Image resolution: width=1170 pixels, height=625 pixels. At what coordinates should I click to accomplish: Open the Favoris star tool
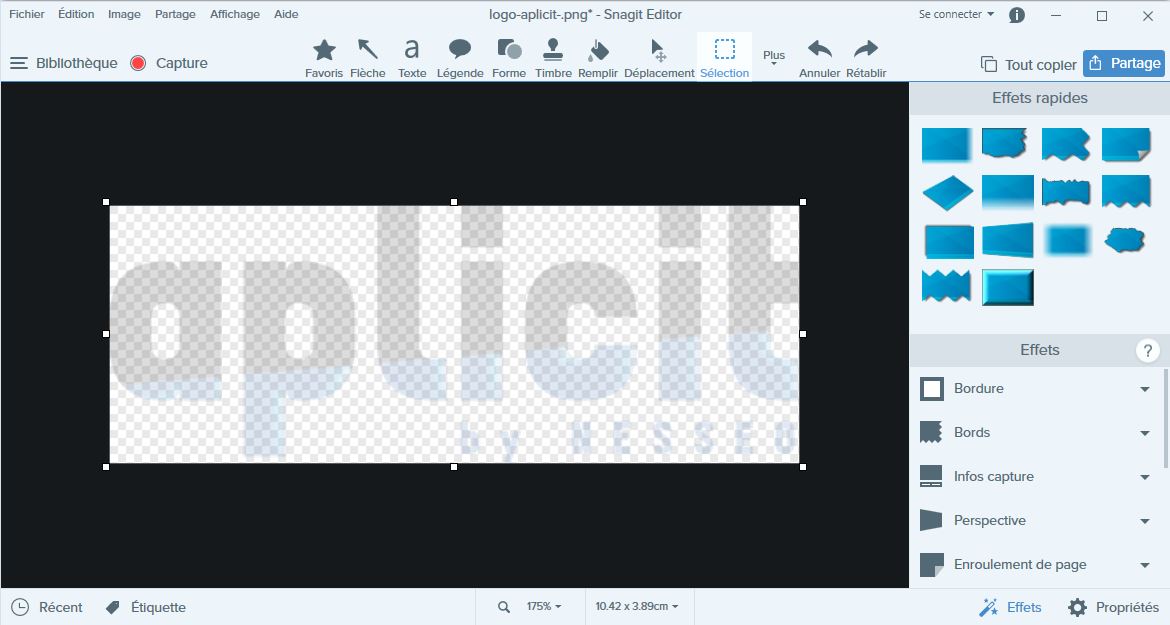click(324, 57)
